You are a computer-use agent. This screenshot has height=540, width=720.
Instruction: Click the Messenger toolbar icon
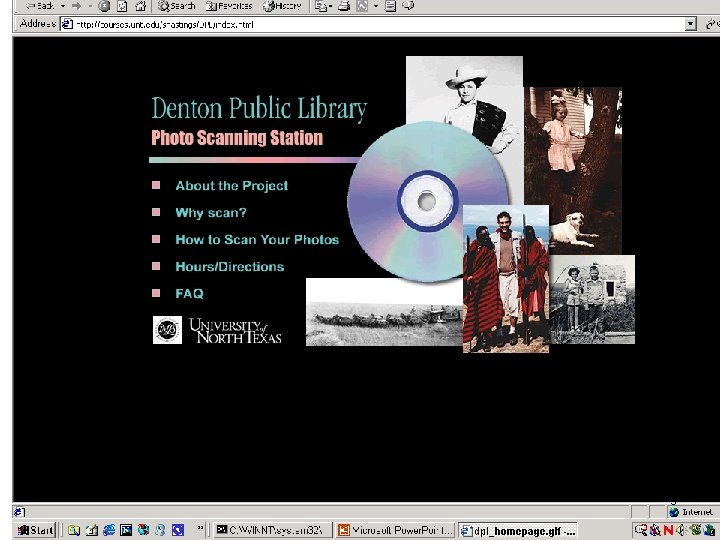pos(408,6)
